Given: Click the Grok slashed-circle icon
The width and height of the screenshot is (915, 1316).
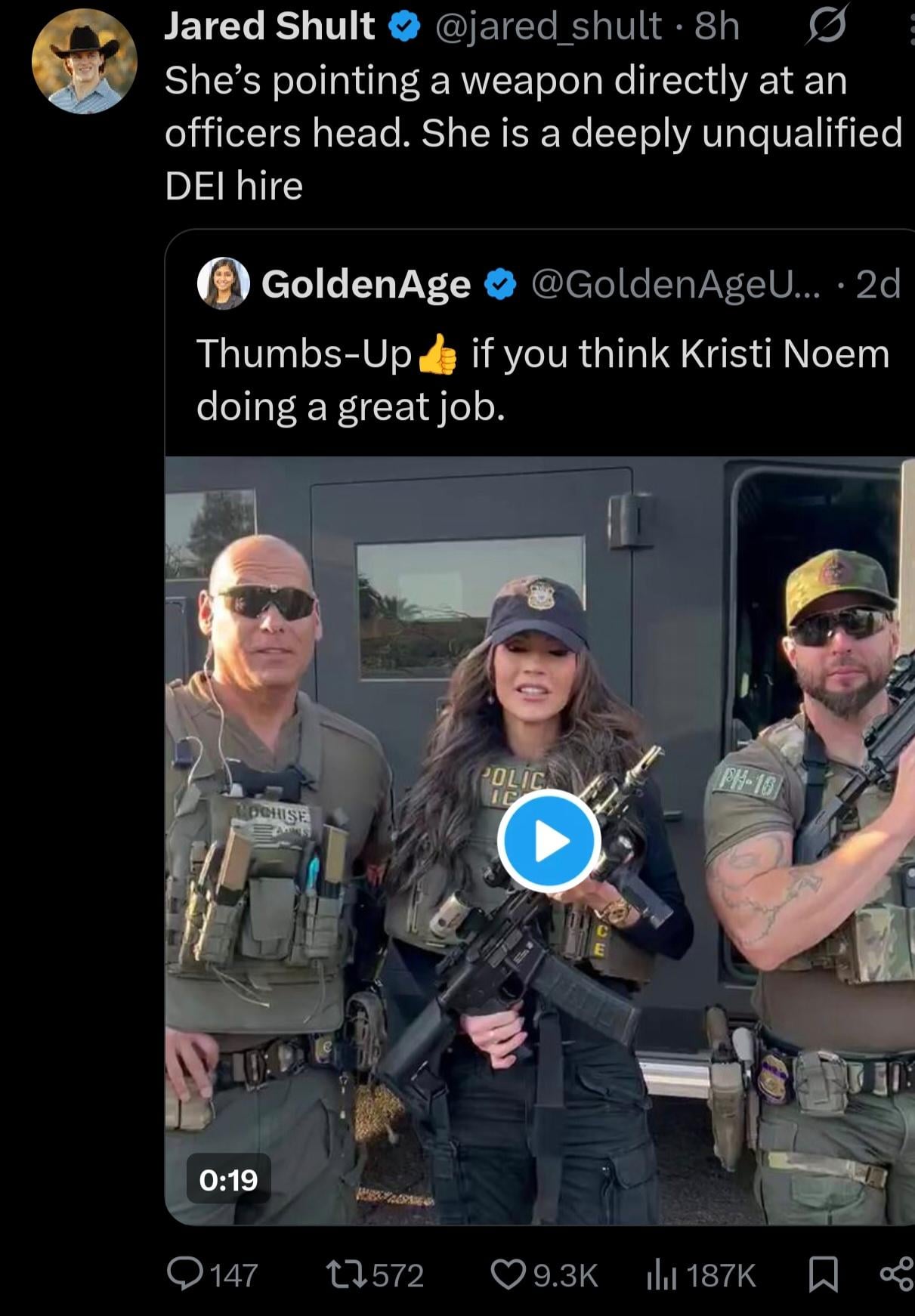Looking at the screenshot, I should 827,26.
